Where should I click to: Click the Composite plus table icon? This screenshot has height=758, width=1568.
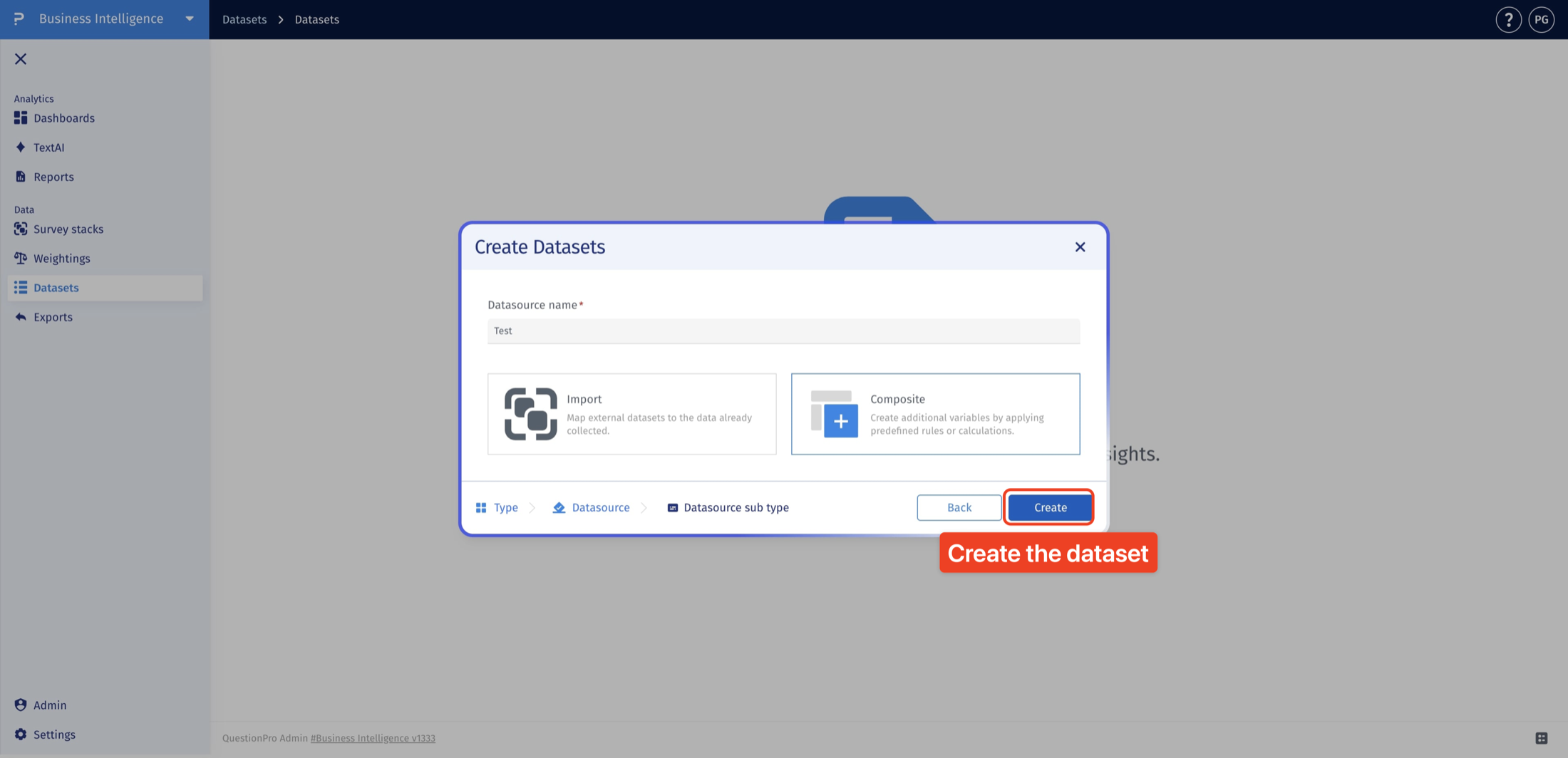(x=834, y=414)
